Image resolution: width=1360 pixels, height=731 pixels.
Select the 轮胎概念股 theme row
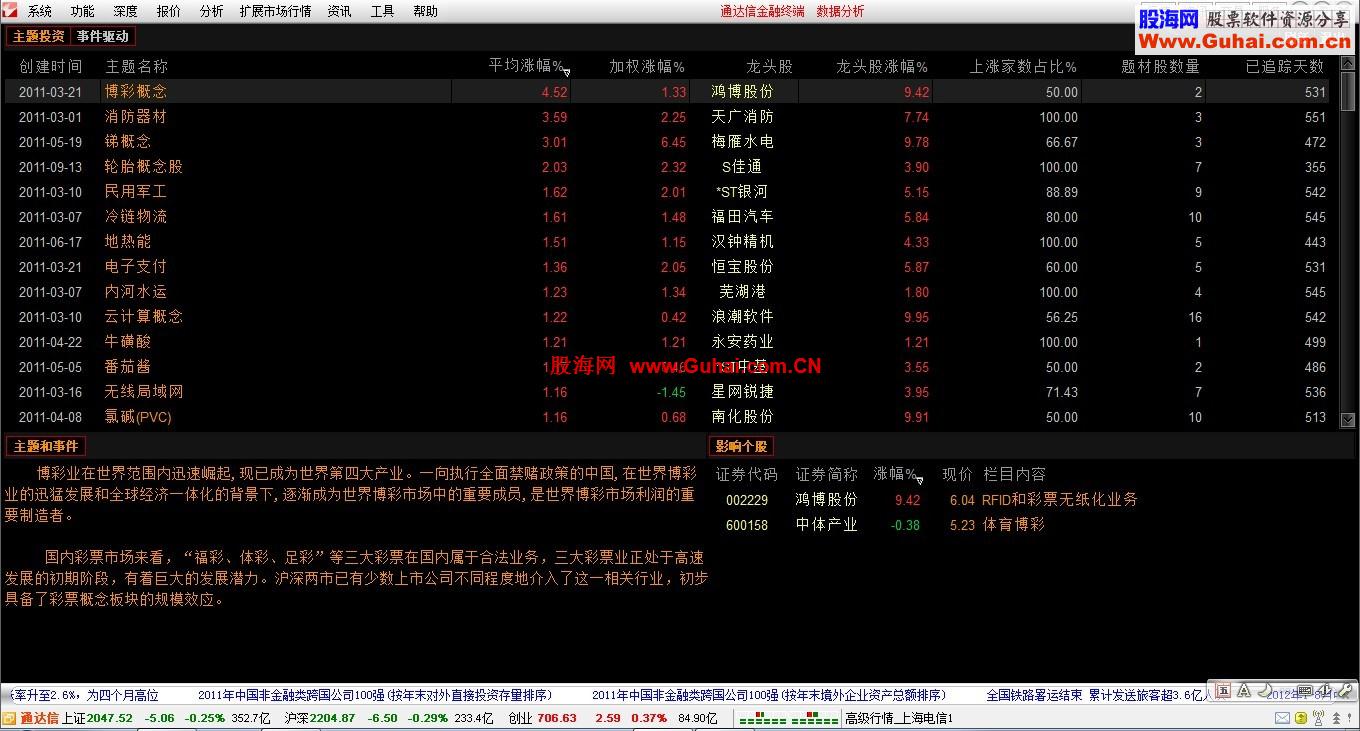pos(667,166)
